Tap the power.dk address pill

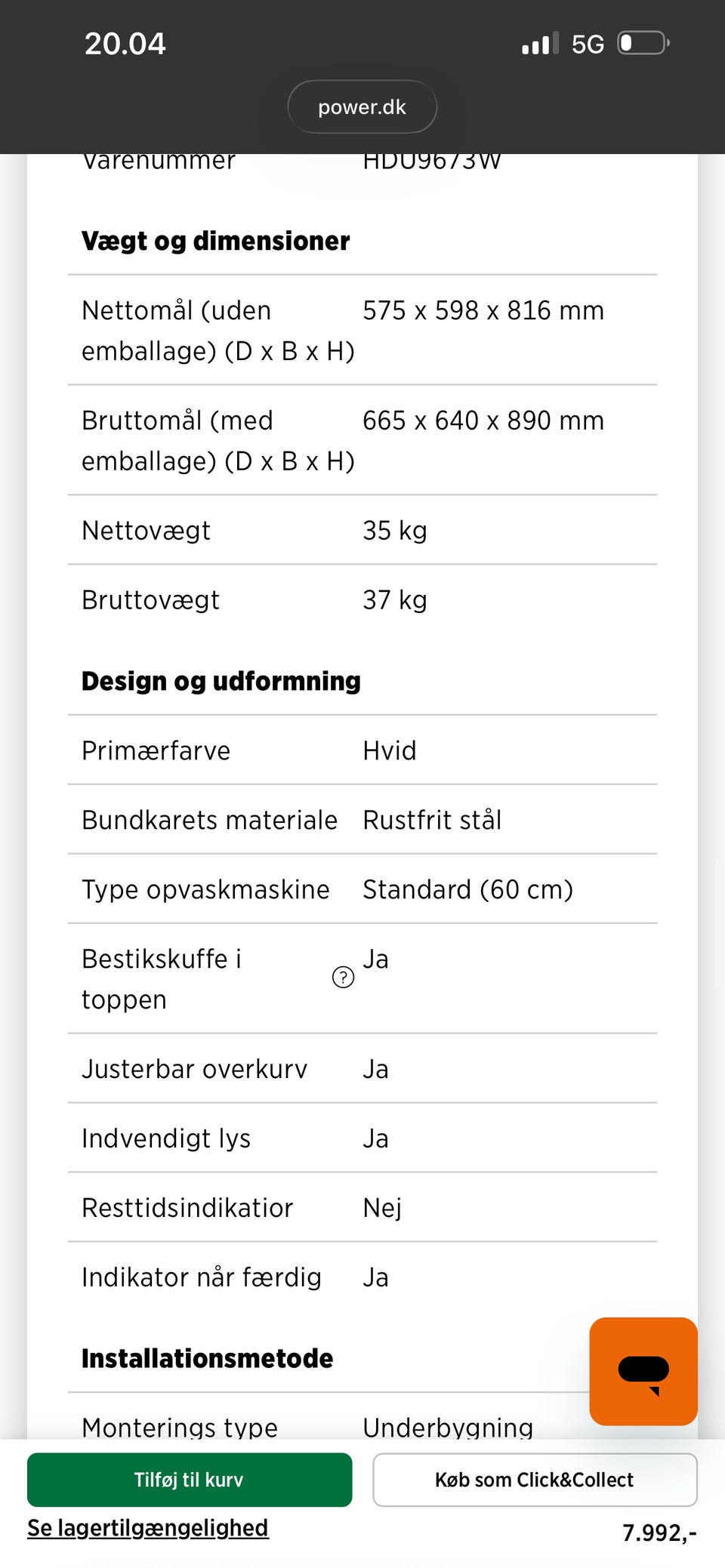362,107
